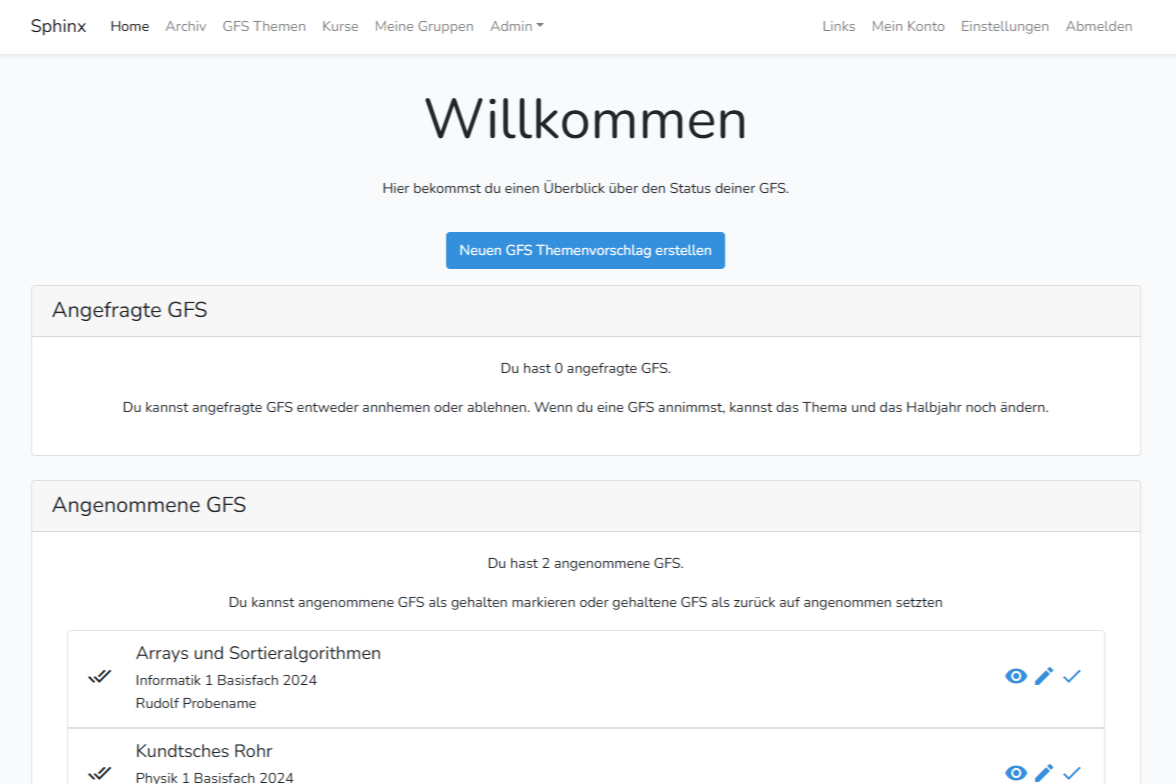Mark Arrays und Sortieralgorithmen as gehalten
The height and width of the screenshot is (784, 1176).
point(1072,676)
